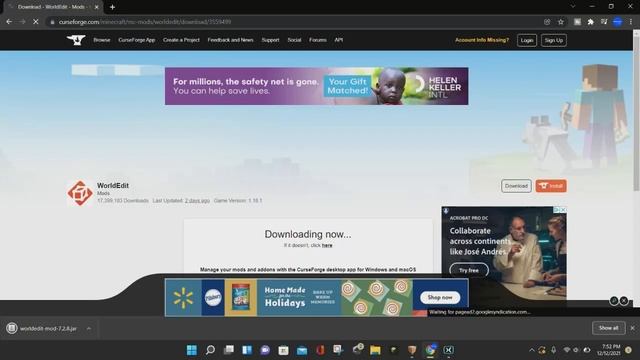Click the address bar URL
Image resolution: width=640 pixels, height=360 pixels.
(145, 22)
